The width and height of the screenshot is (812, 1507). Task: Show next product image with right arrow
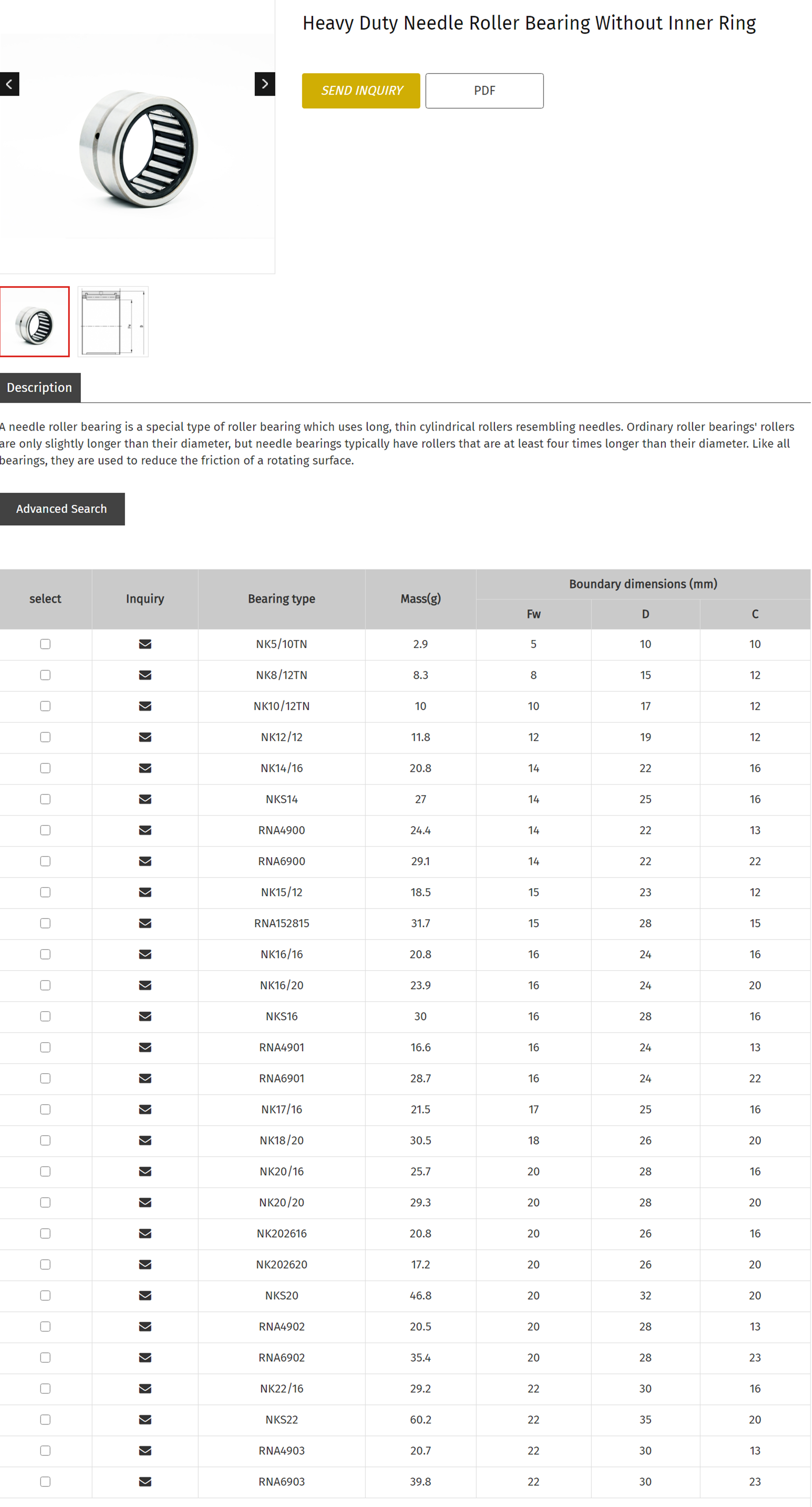(x=265, y=84)
